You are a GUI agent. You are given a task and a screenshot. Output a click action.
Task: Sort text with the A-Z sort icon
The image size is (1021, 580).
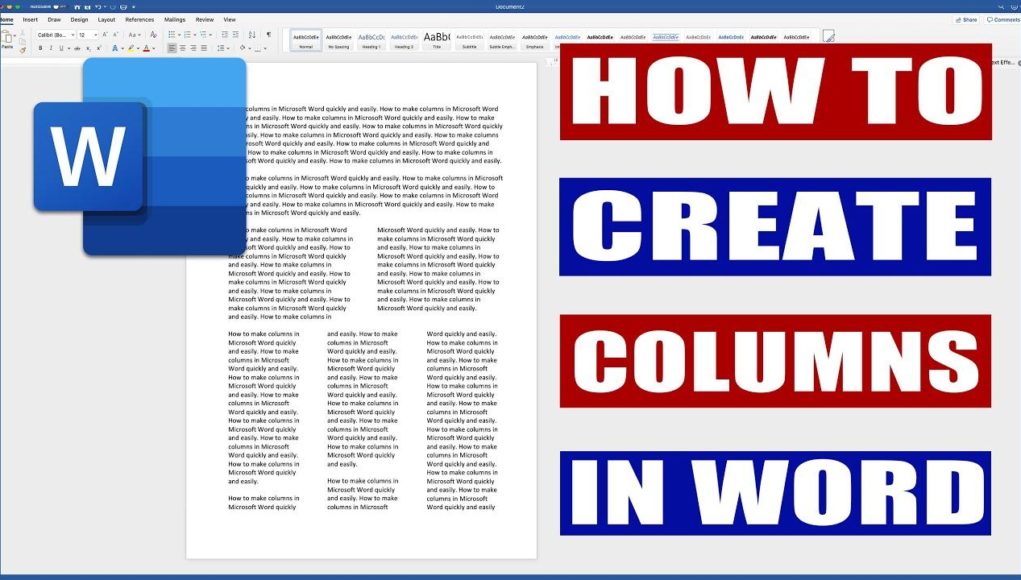click(x=252, y=35)
